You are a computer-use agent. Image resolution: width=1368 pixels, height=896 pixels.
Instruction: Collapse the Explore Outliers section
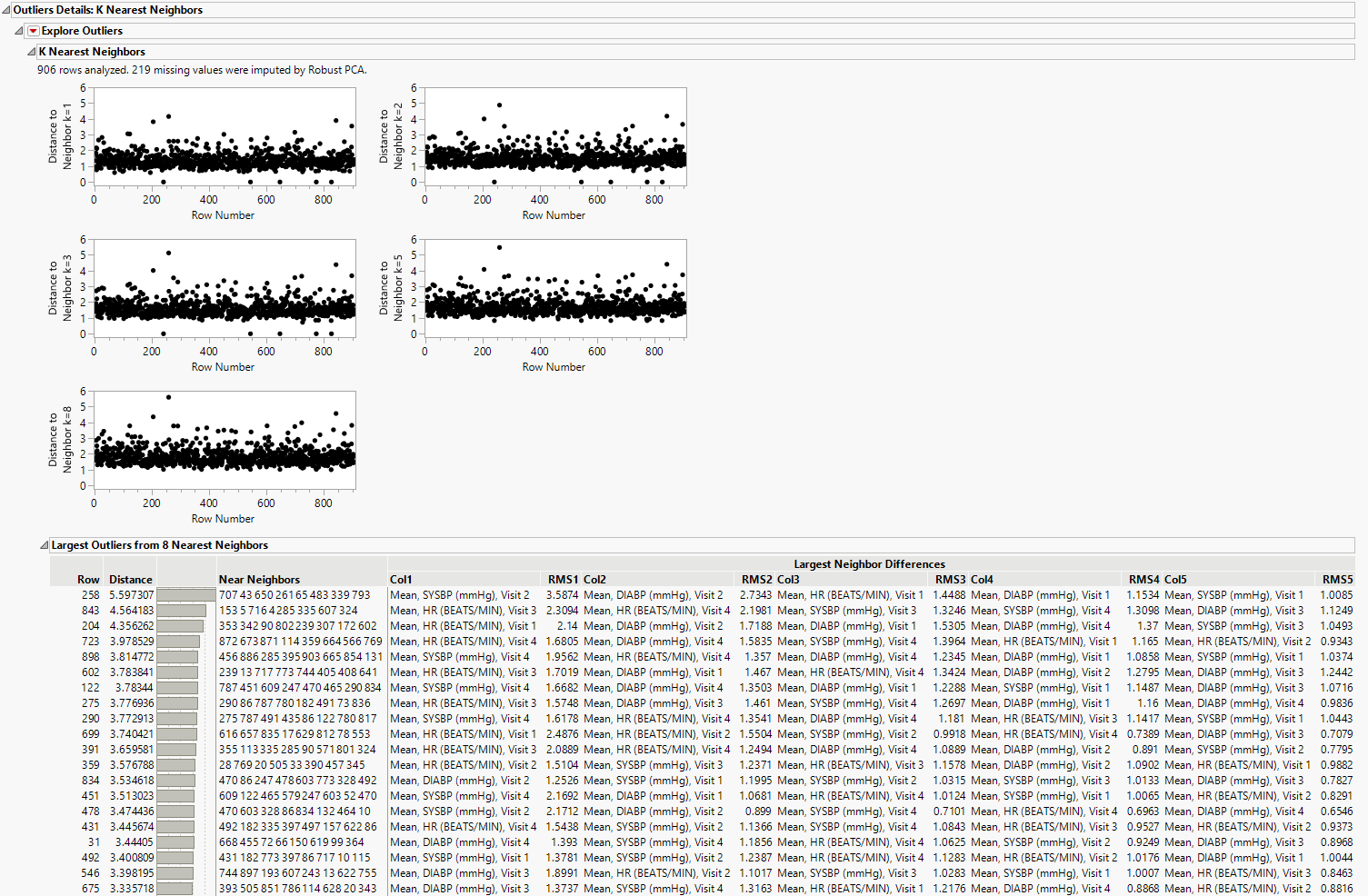tap(17, 30)
